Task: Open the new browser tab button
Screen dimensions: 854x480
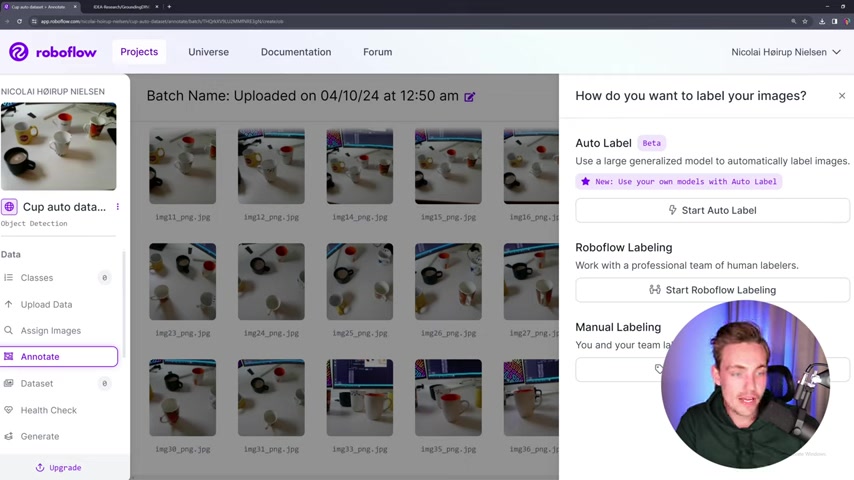Action: pyautogui.click(x=169, y=7)
